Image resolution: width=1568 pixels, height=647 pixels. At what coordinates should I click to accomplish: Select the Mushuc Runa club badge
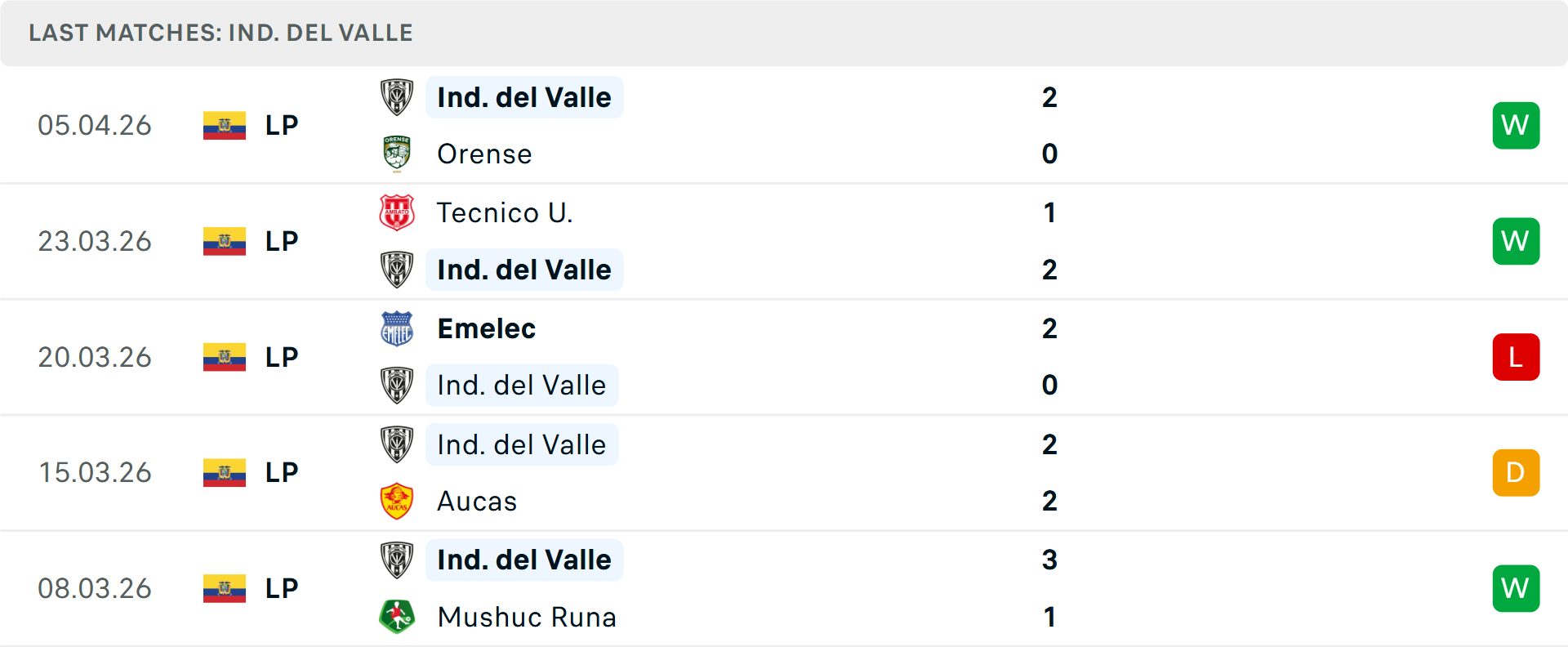[398, 617]
